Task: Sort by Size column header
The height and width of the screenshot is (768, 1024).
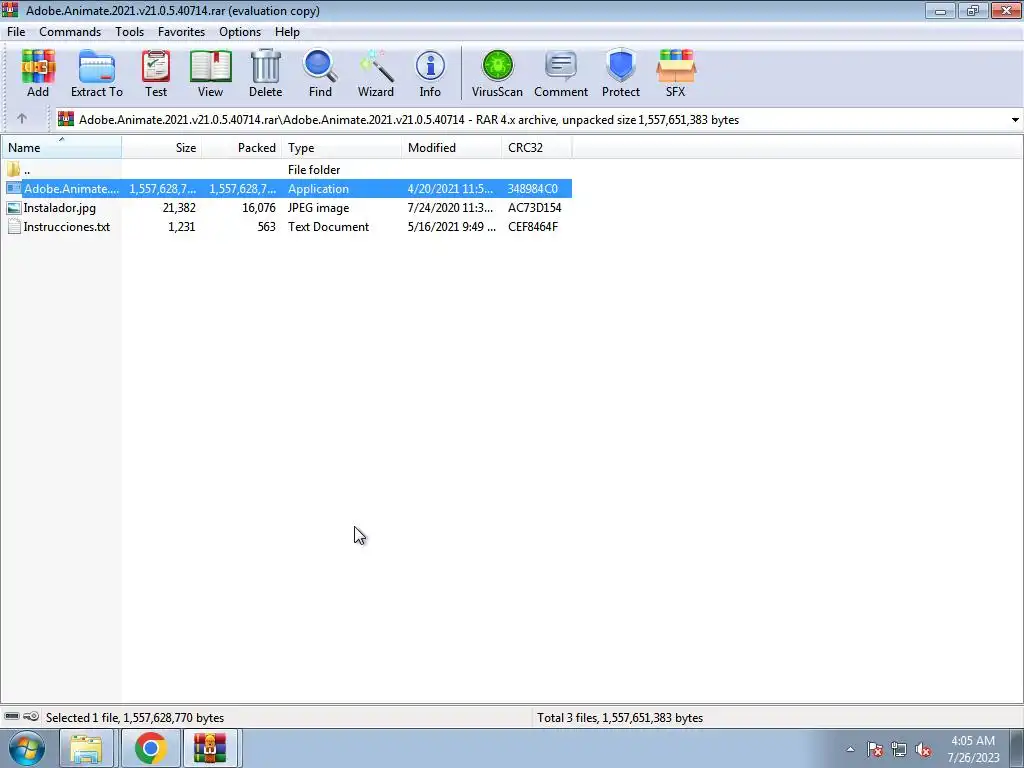Action: [x=161, y=148]
